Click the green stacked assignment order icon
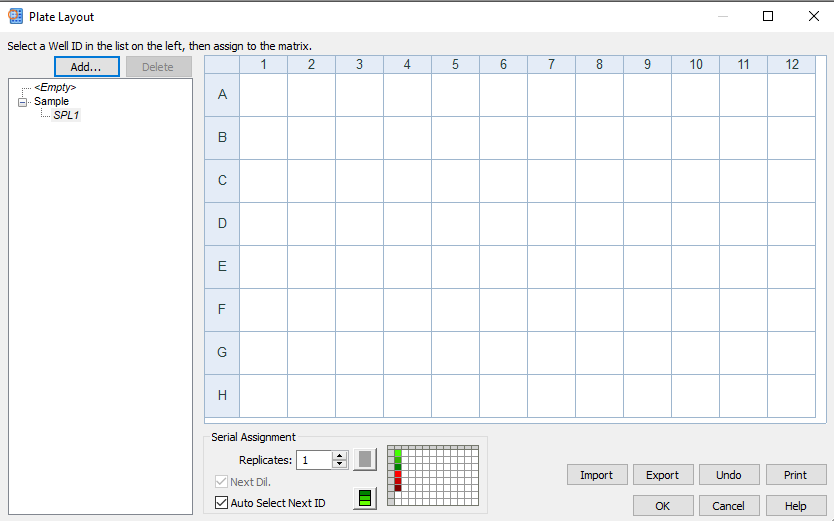834x521 pixels. (x=365, y=498)
